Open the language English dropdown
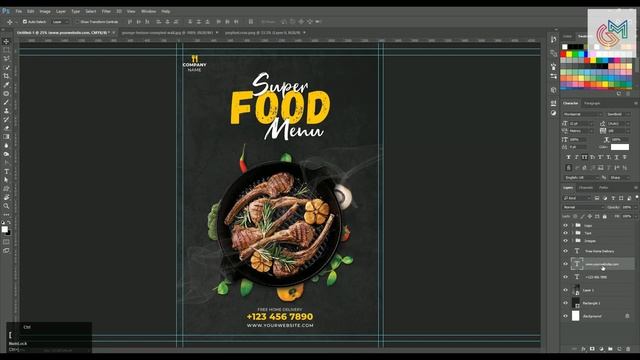 pyautogui.click(x=581, y=178)
